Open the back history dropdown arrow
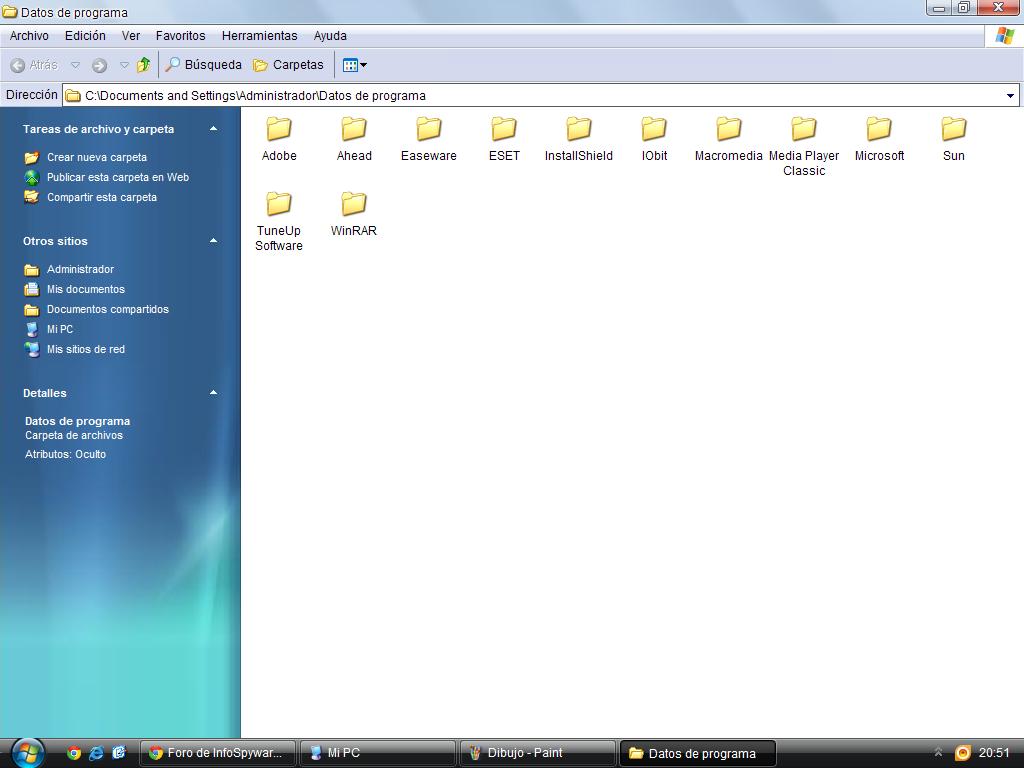Screen dimensions: 1024x768 pos(75,65)
